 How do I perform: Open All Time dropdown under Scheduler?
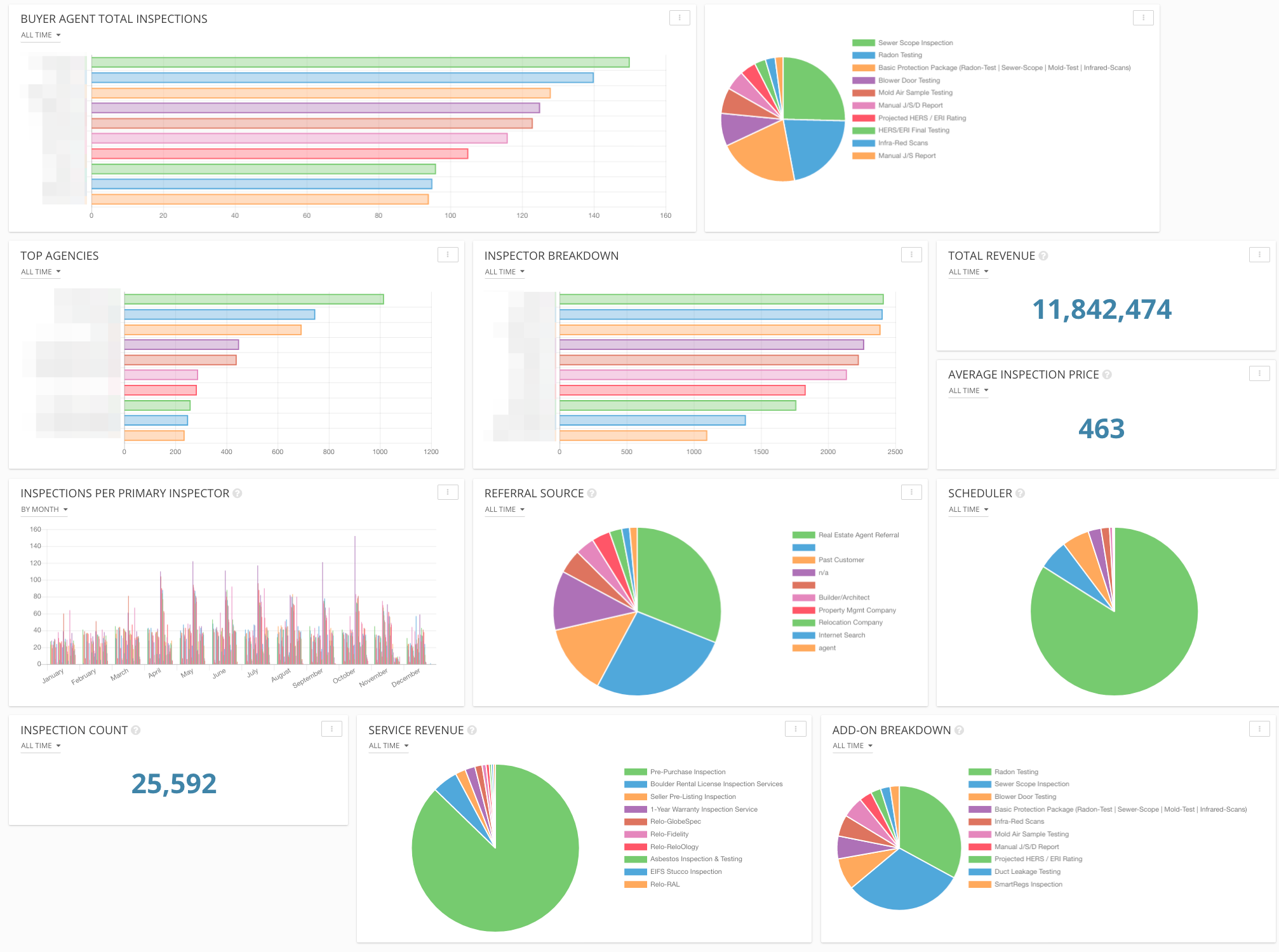click(x=968, y=510)
